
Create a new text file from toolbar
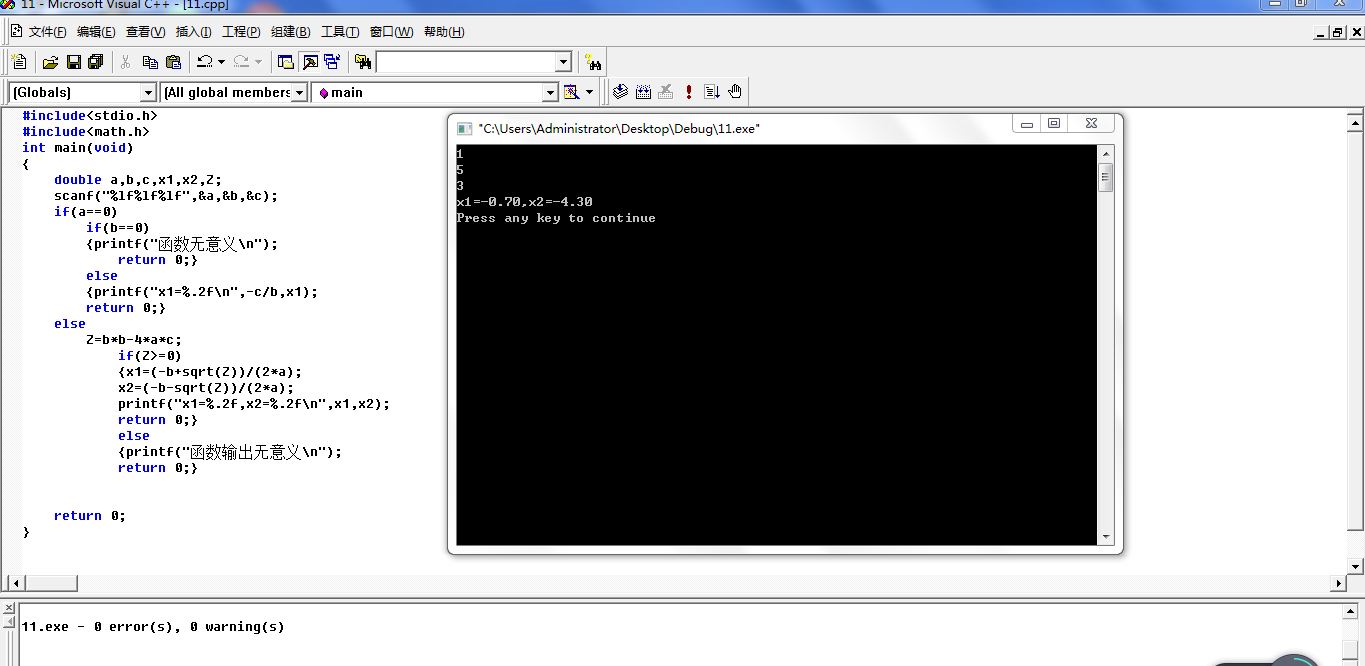19,62
